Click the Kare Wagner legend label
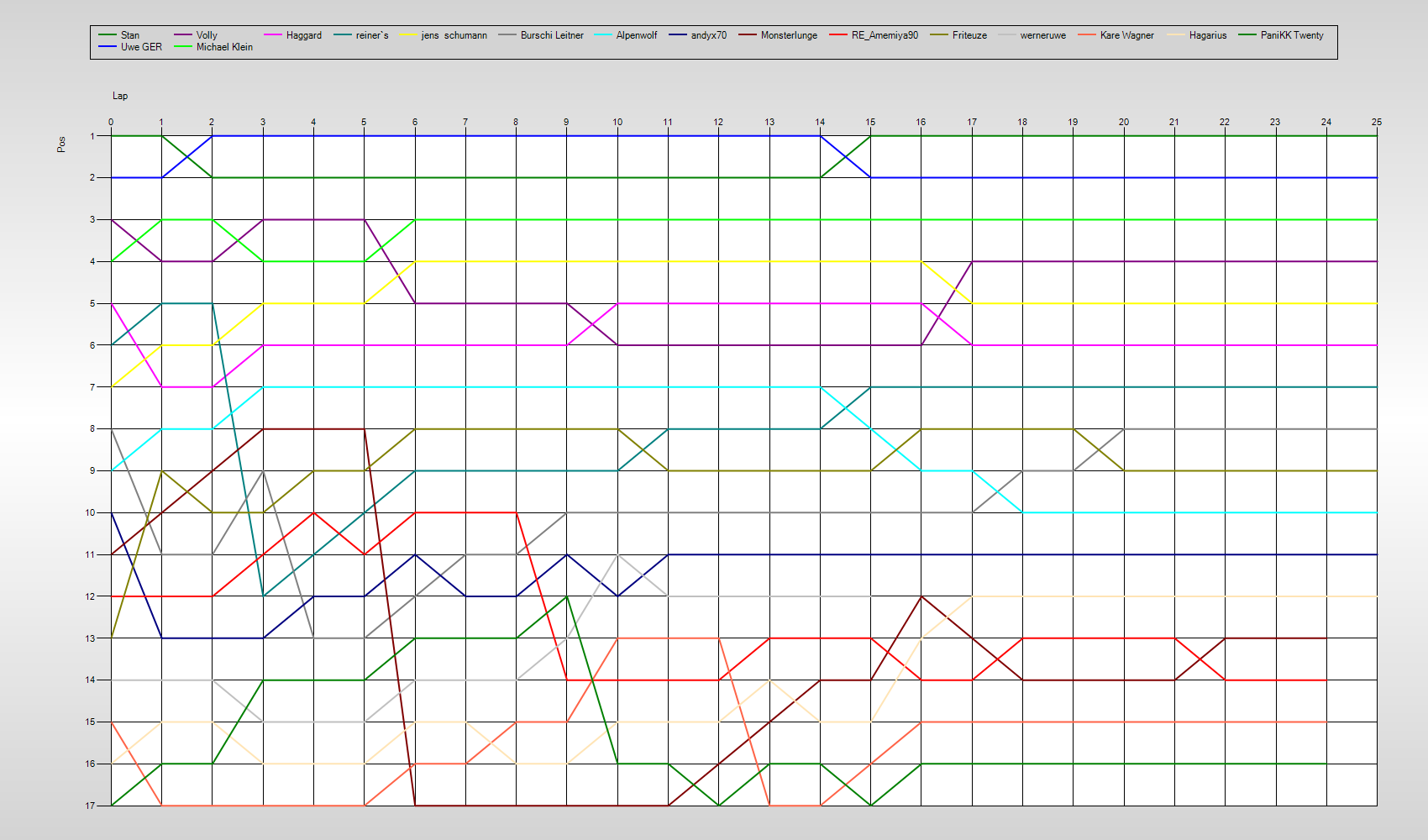Screen dimensions: 1428x840 [1126, 35]
